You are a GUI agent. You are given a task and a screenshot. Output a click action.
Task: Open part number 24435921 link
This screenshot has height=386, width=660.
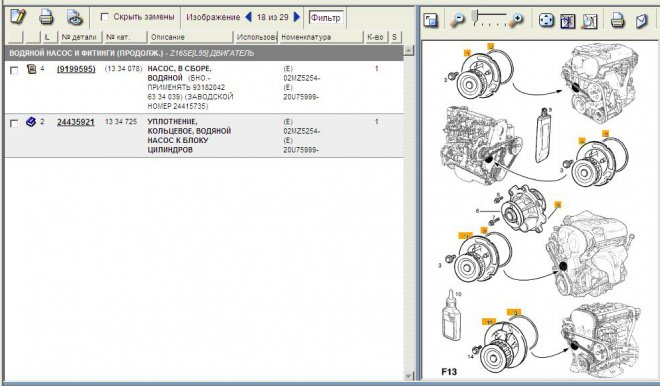(76, 122)
